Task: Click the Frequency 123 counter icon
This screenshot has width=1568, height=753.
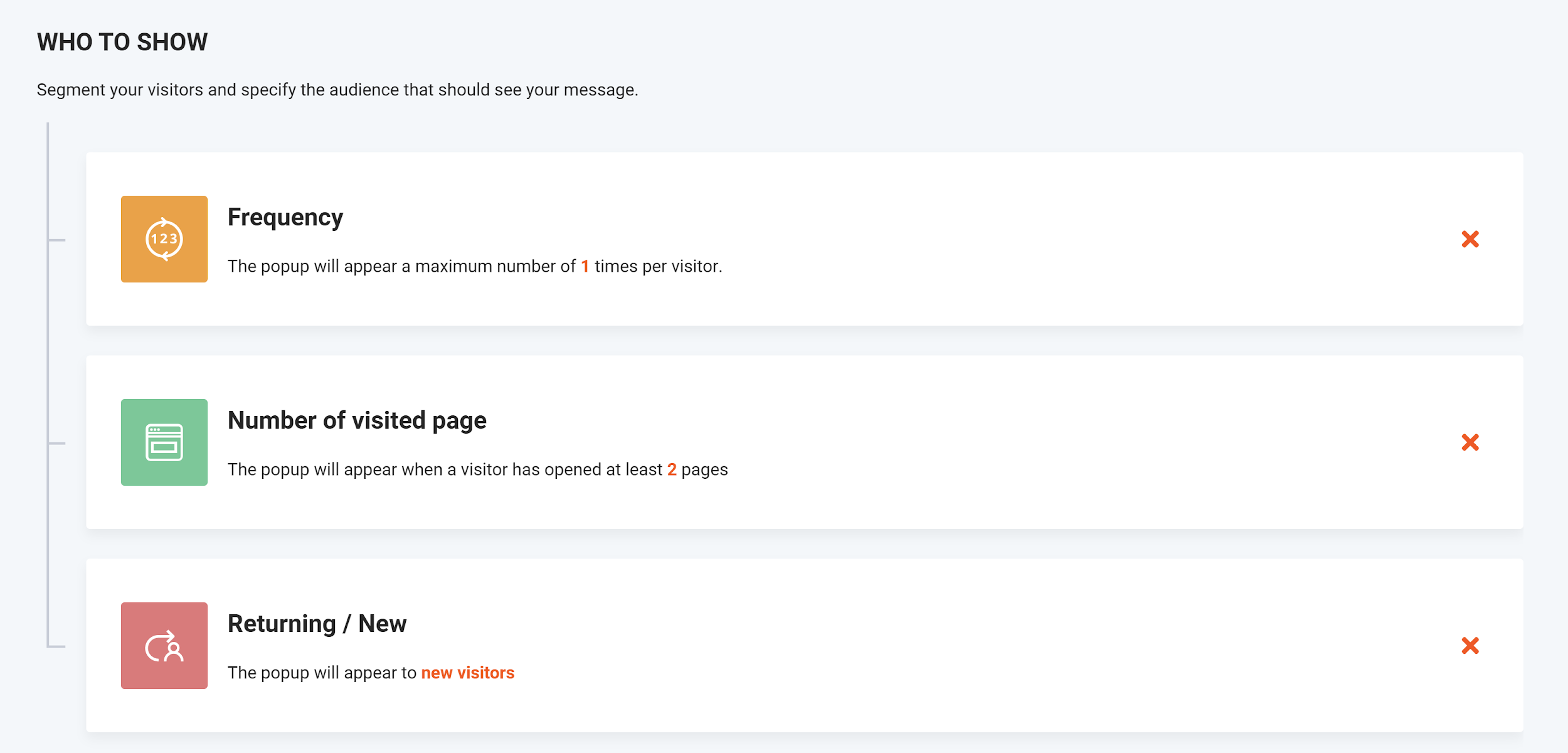Action: [x=164, y=238]
